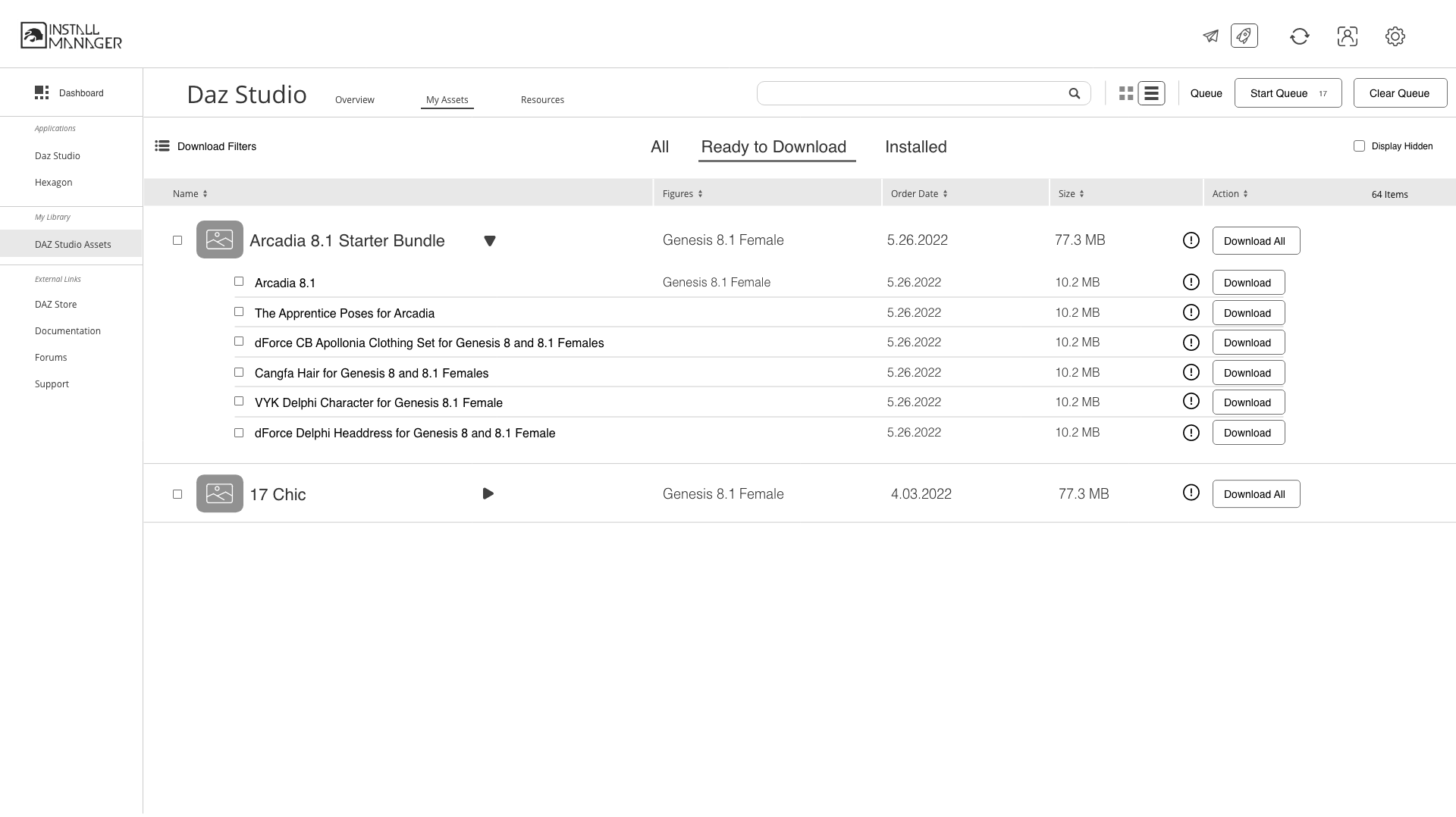Open the settings gear icon
Screen dimensions: 1456x817
[x=1395, y=36]
